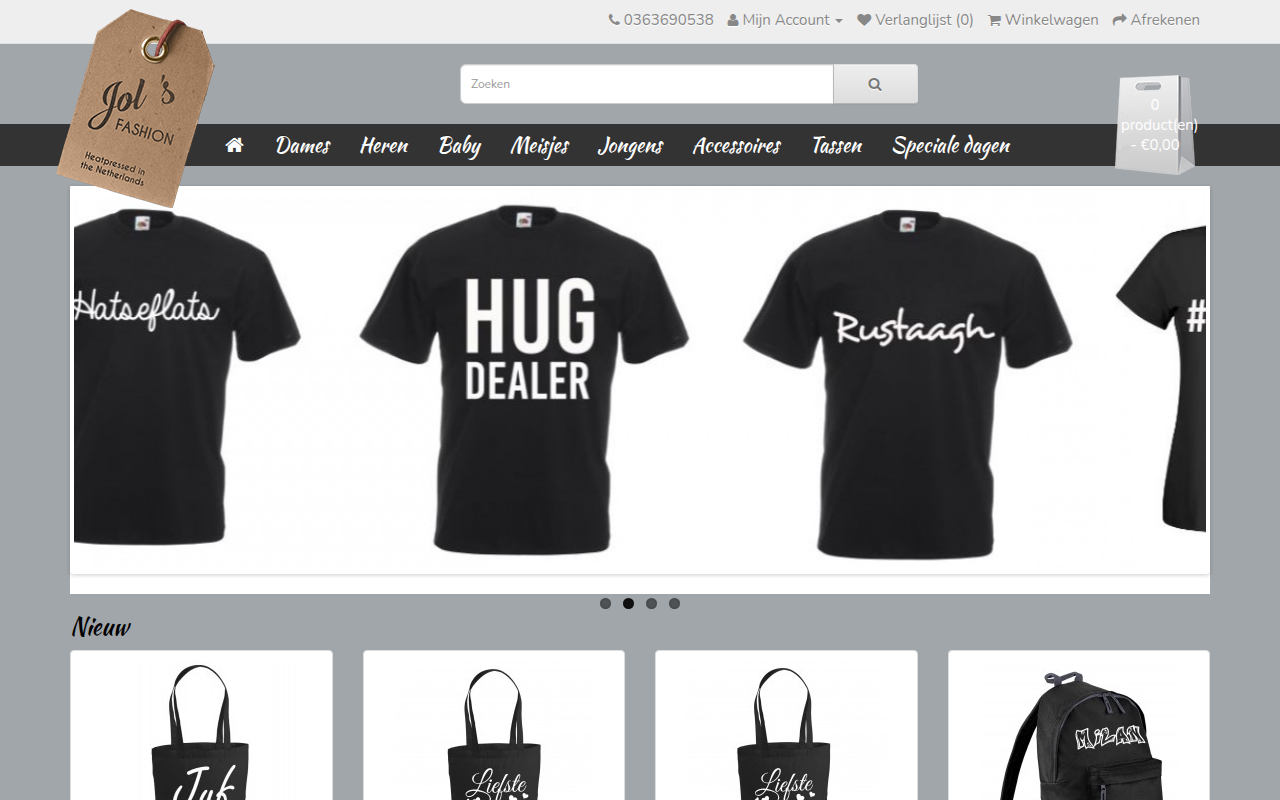Go to Winkelwagen in top bar
This screenshot has height=800, width=1280.
(1043, 20)
